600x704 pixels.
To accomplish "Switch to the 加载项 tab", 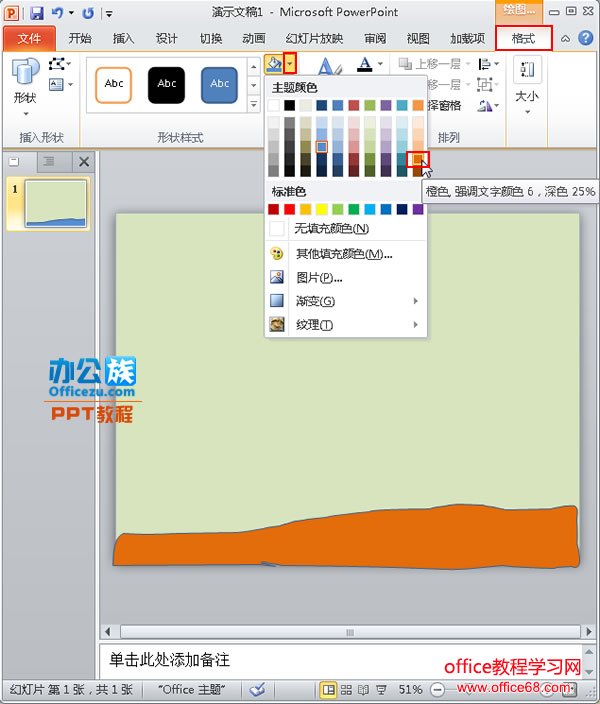I will (468, 39).
